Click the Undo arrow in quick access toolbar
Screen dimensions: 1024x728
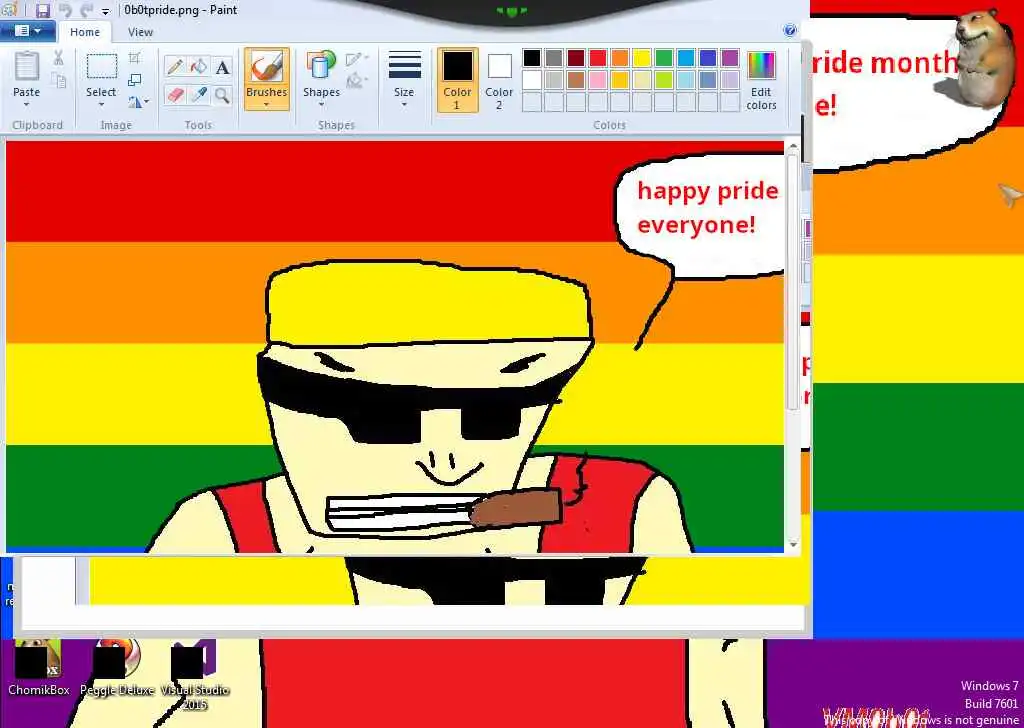pos(65,10)
